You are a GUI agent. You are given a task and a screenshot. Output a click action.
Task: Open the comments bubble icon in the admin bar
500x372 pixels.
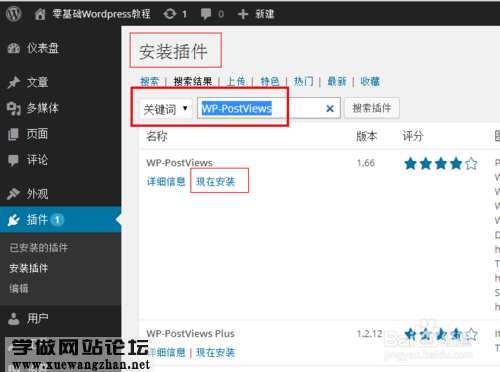click(x=206, y=14)
